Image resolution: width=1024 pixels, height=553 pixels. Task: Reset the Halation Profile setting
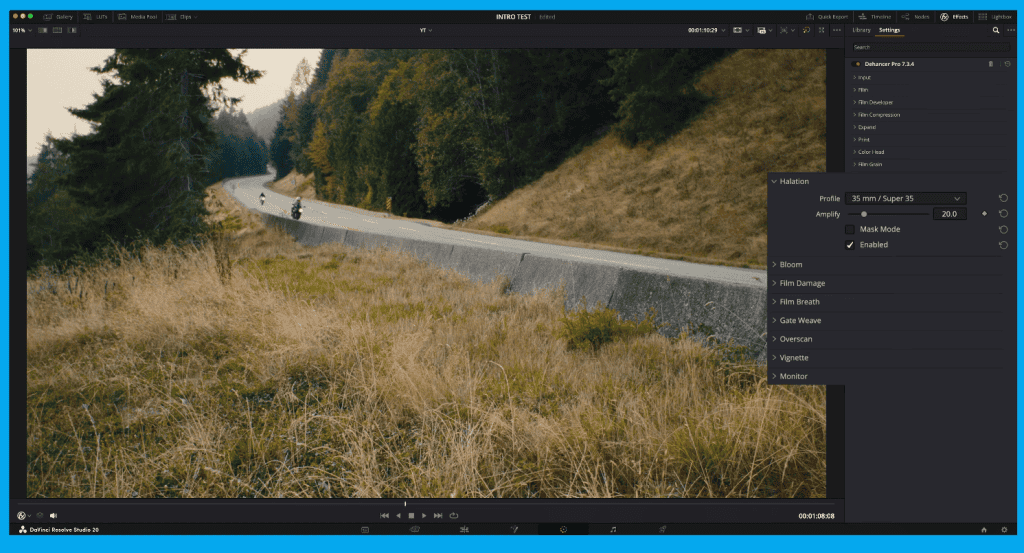(1003, 198)
